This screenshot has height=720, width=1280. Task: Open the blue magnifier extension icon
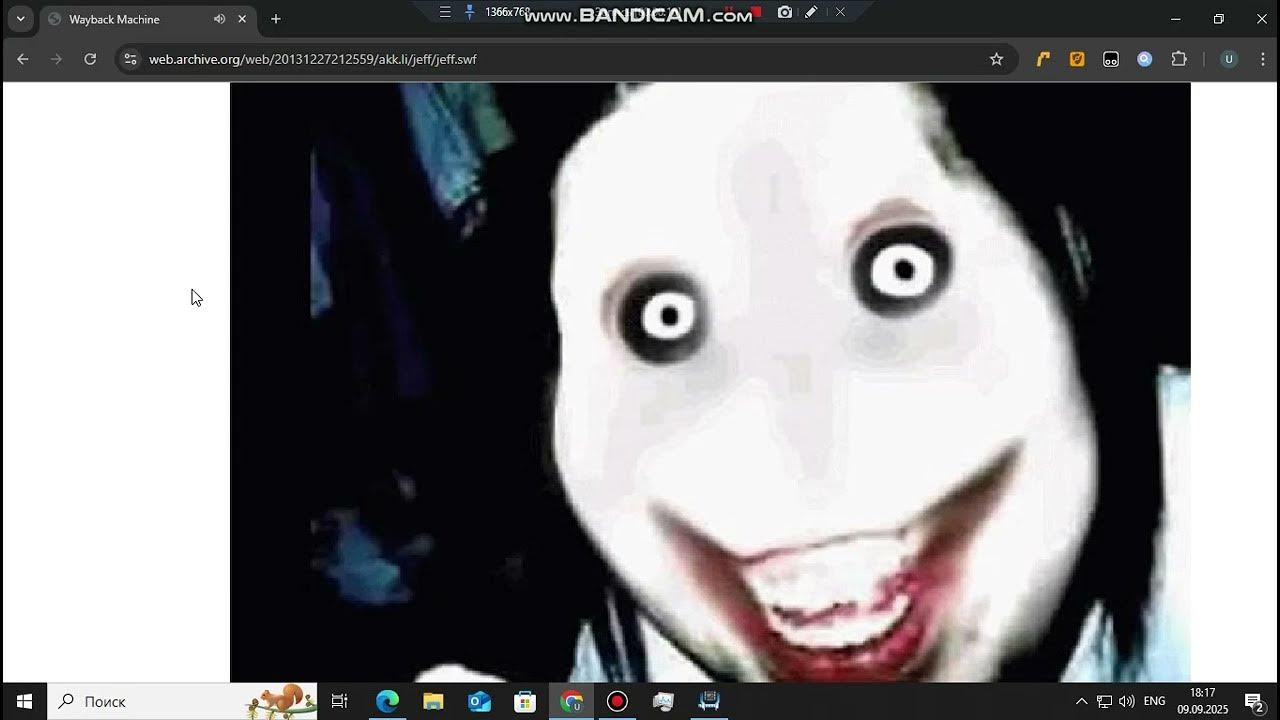[x=1145, y=59]
